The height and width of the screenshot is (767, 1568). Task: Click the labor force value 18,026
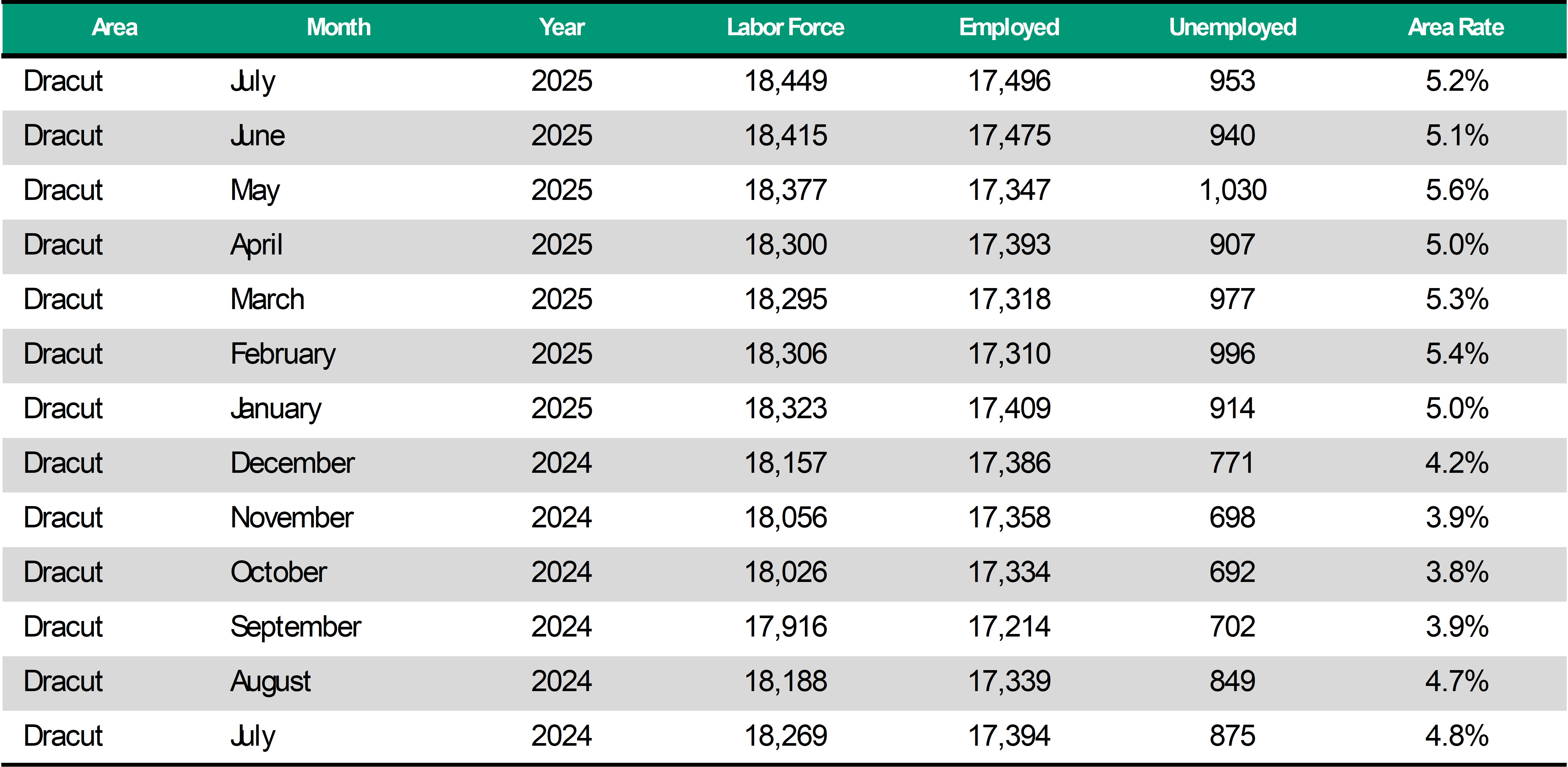[785, 572]
